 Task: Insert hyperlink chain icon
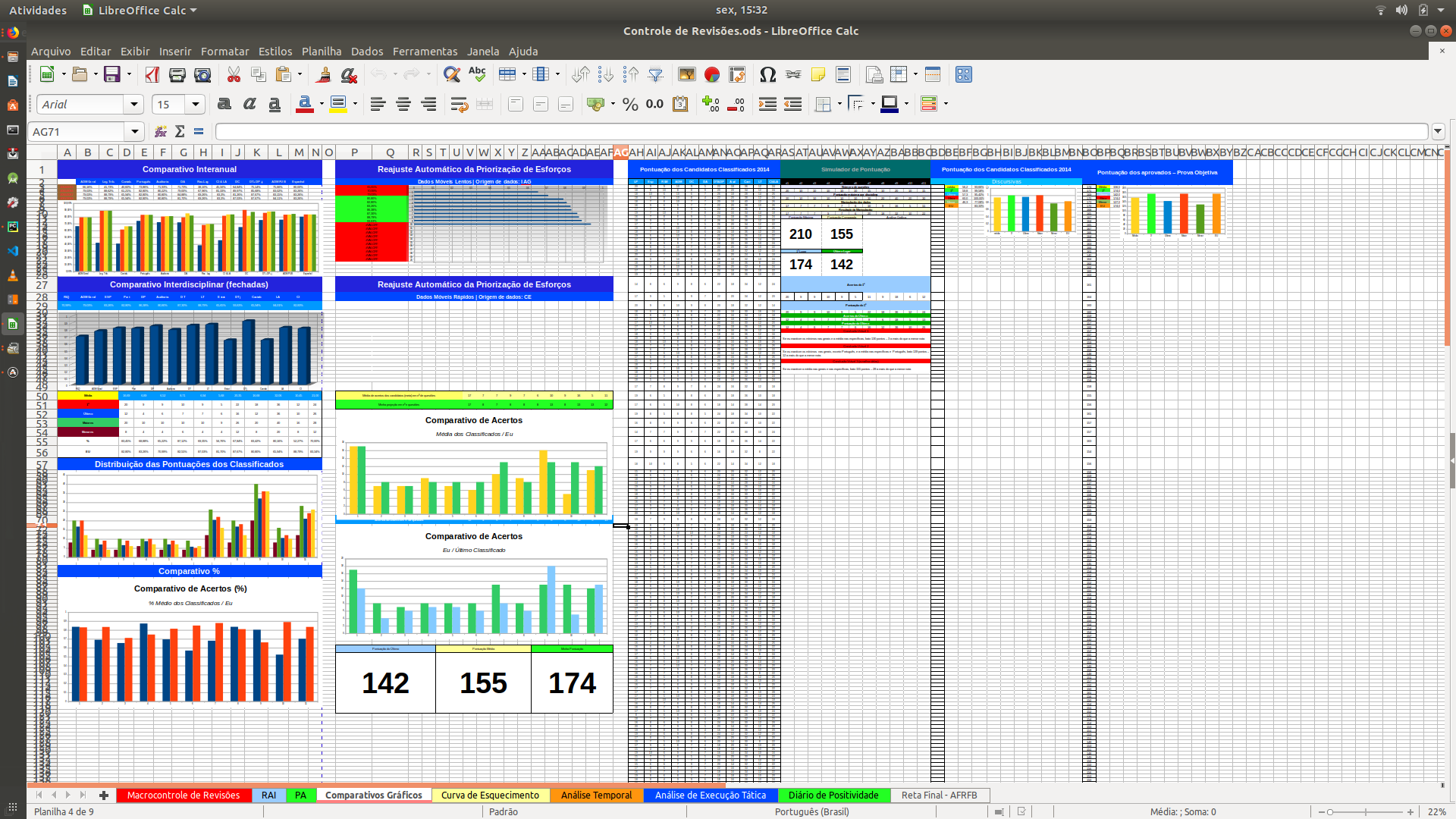point(793,74)
